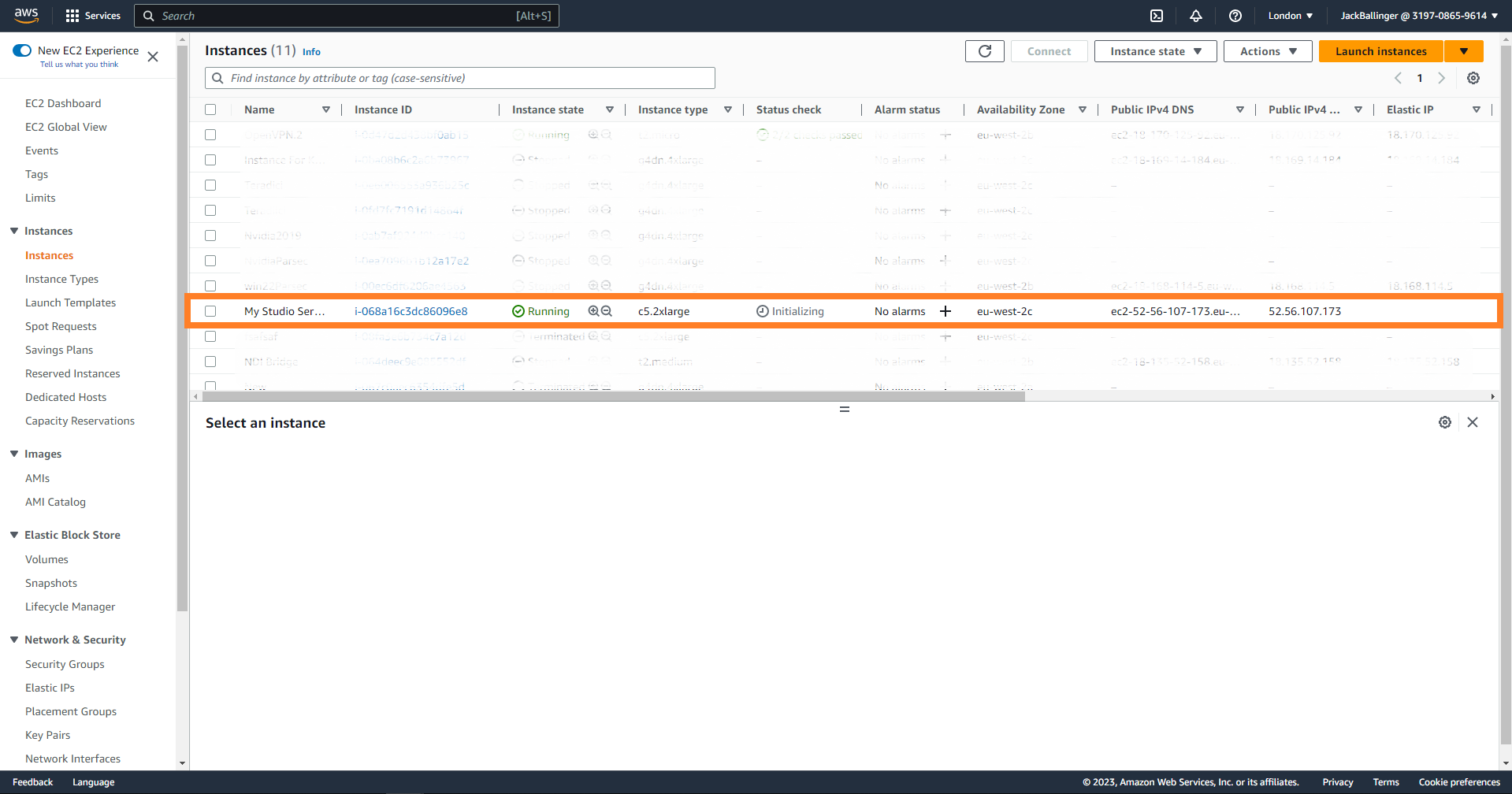Select checkbox of Instance For K... row
The image size is (1512, 794).
tap(210, 160)
